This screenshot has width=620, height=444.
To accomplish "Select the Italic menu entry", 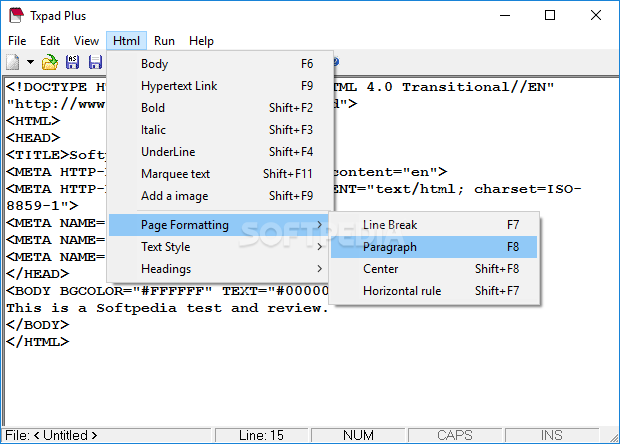I will click(x=221, y=130).
